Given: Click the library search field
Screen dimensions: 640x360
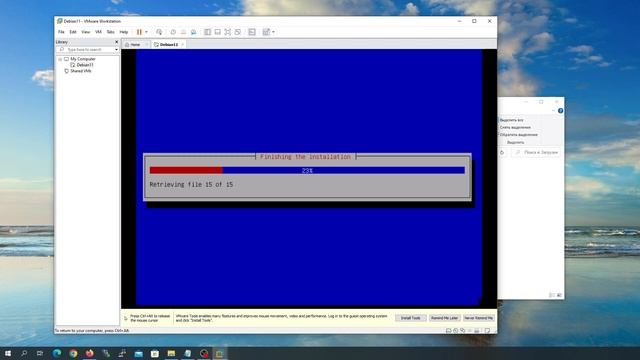Looking at the screenshot, I should click(86, 49).
